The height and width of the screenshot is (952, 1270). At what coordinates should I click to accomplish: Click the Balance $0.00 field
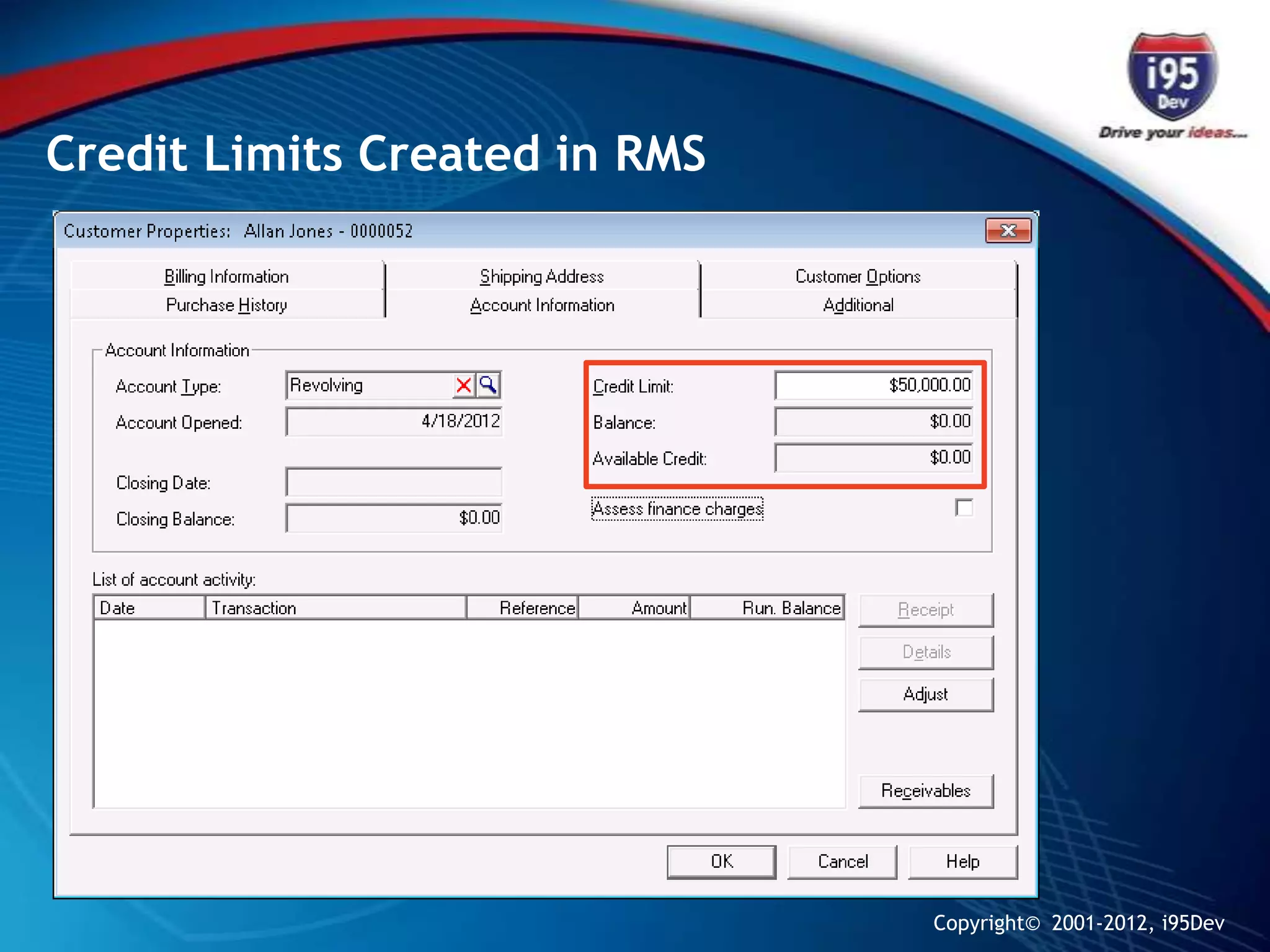874,421
